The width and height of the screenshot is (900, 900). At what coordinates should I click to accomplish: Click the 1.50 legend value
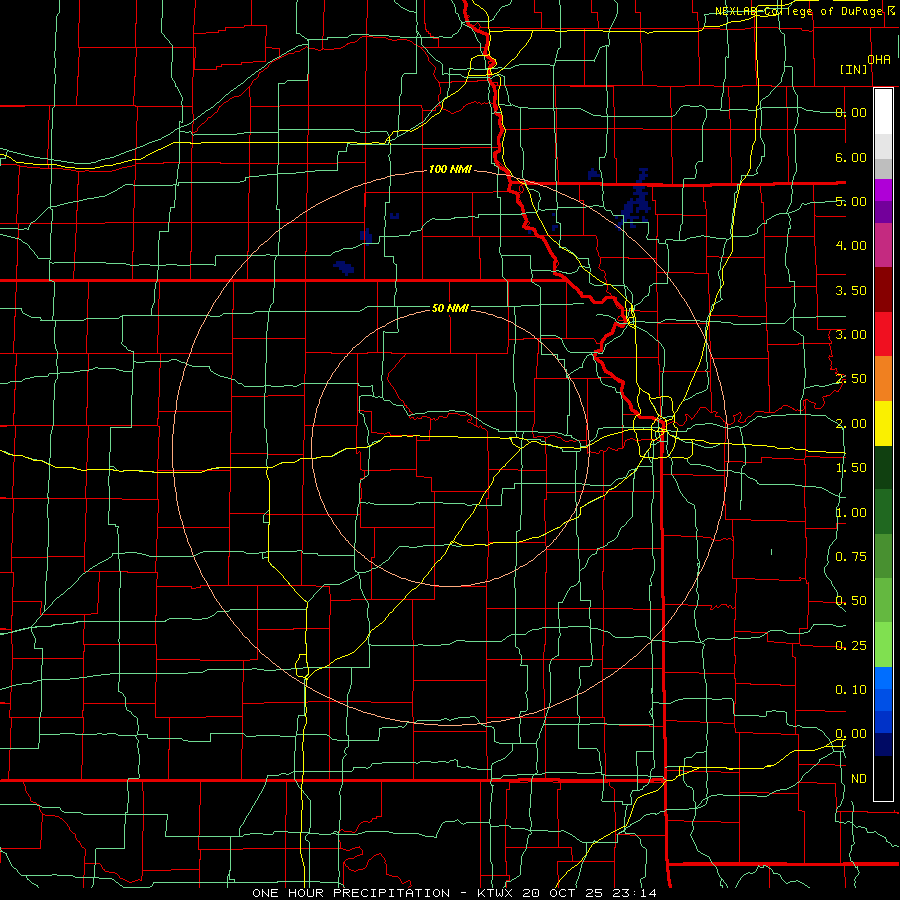click(851, 468)
